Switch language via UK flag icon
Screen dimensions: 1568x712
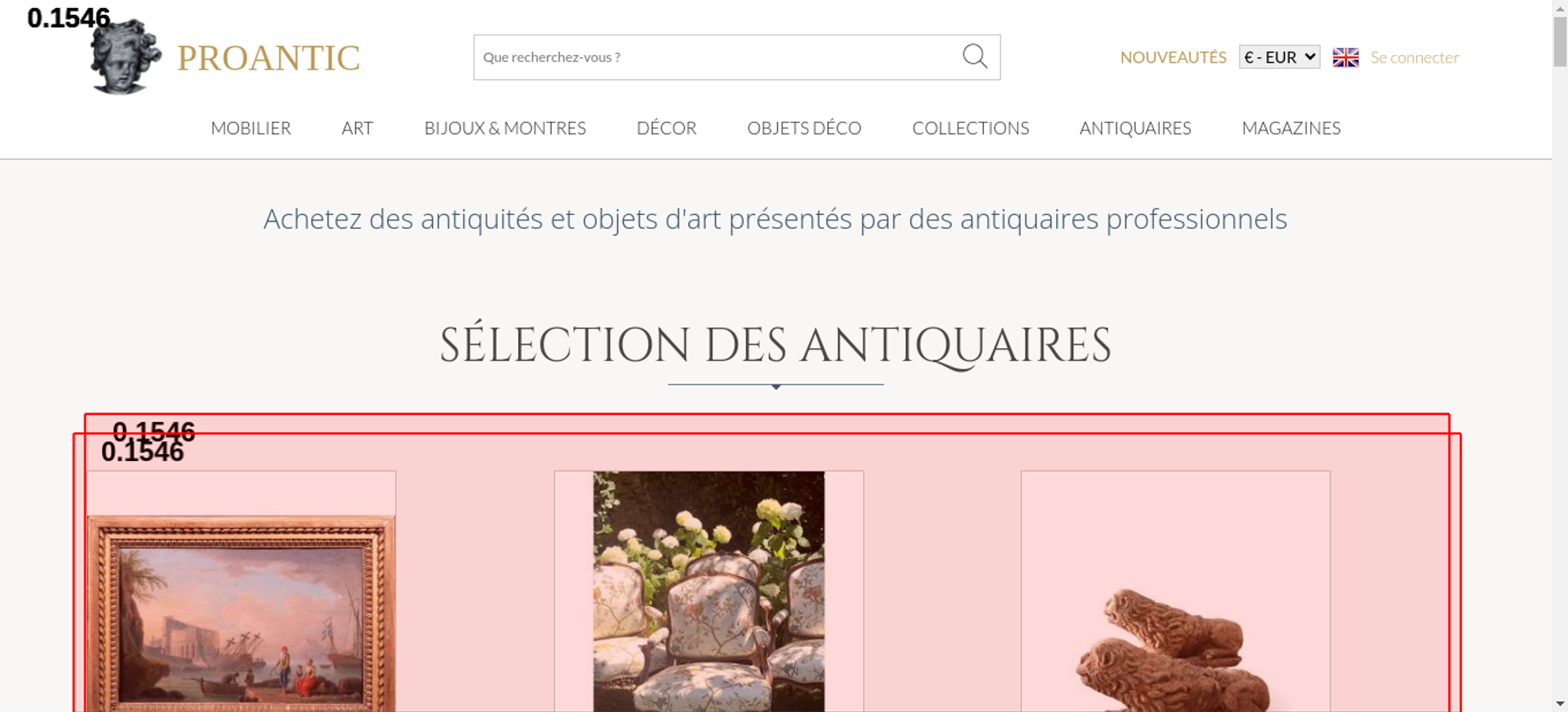click(x=1345, y=57)
